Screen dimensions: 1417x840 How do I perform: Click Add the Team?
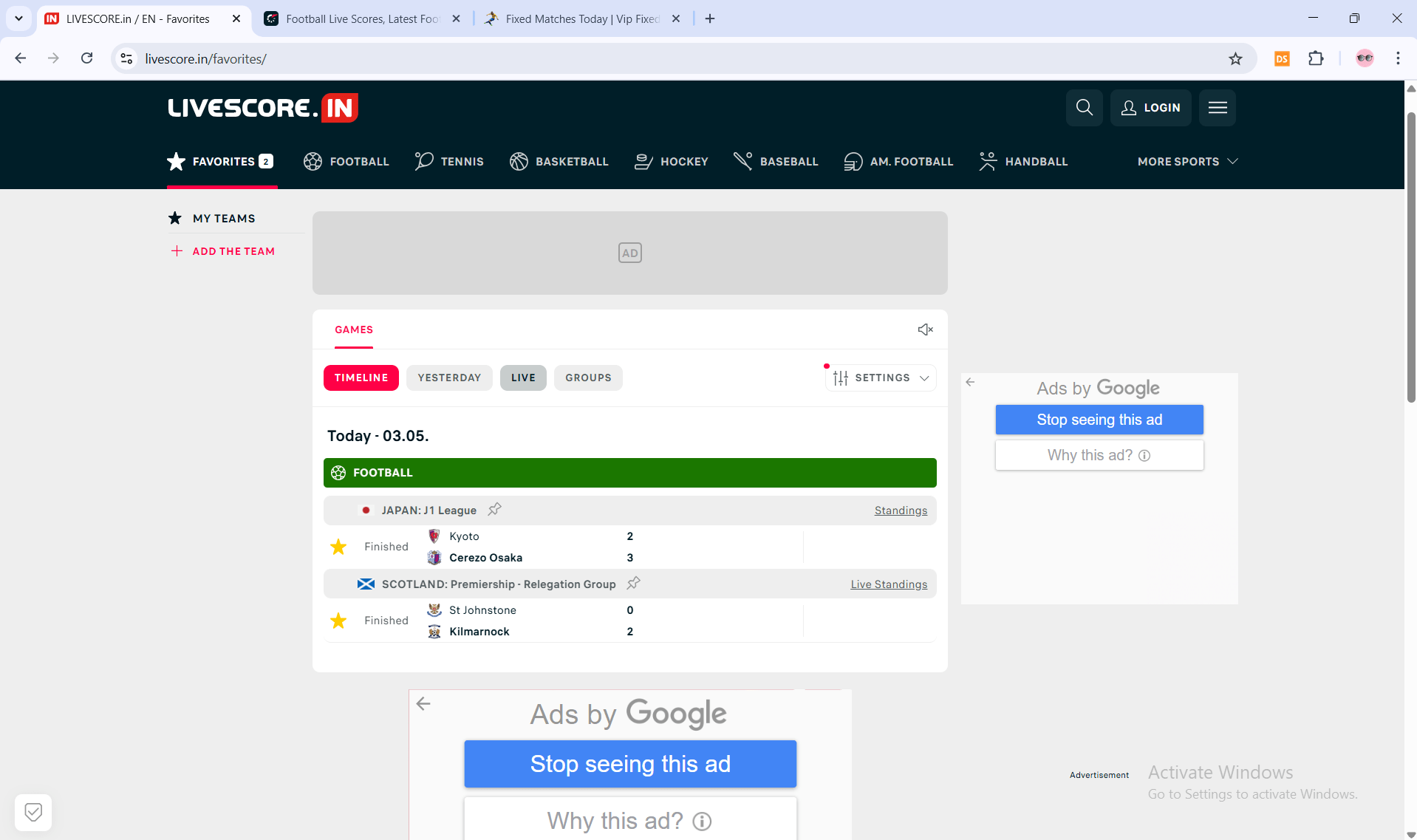click(x=223, y=251)
